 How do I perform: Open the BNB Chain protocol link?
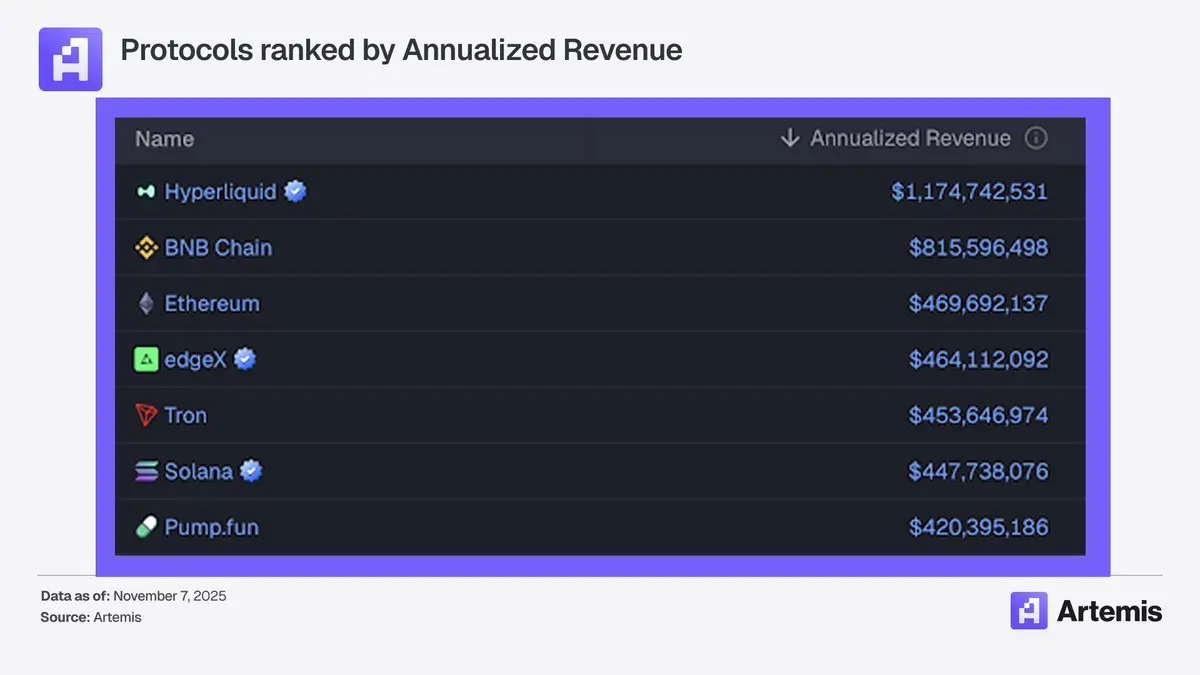pyautogui.click(x=218, y=248)
